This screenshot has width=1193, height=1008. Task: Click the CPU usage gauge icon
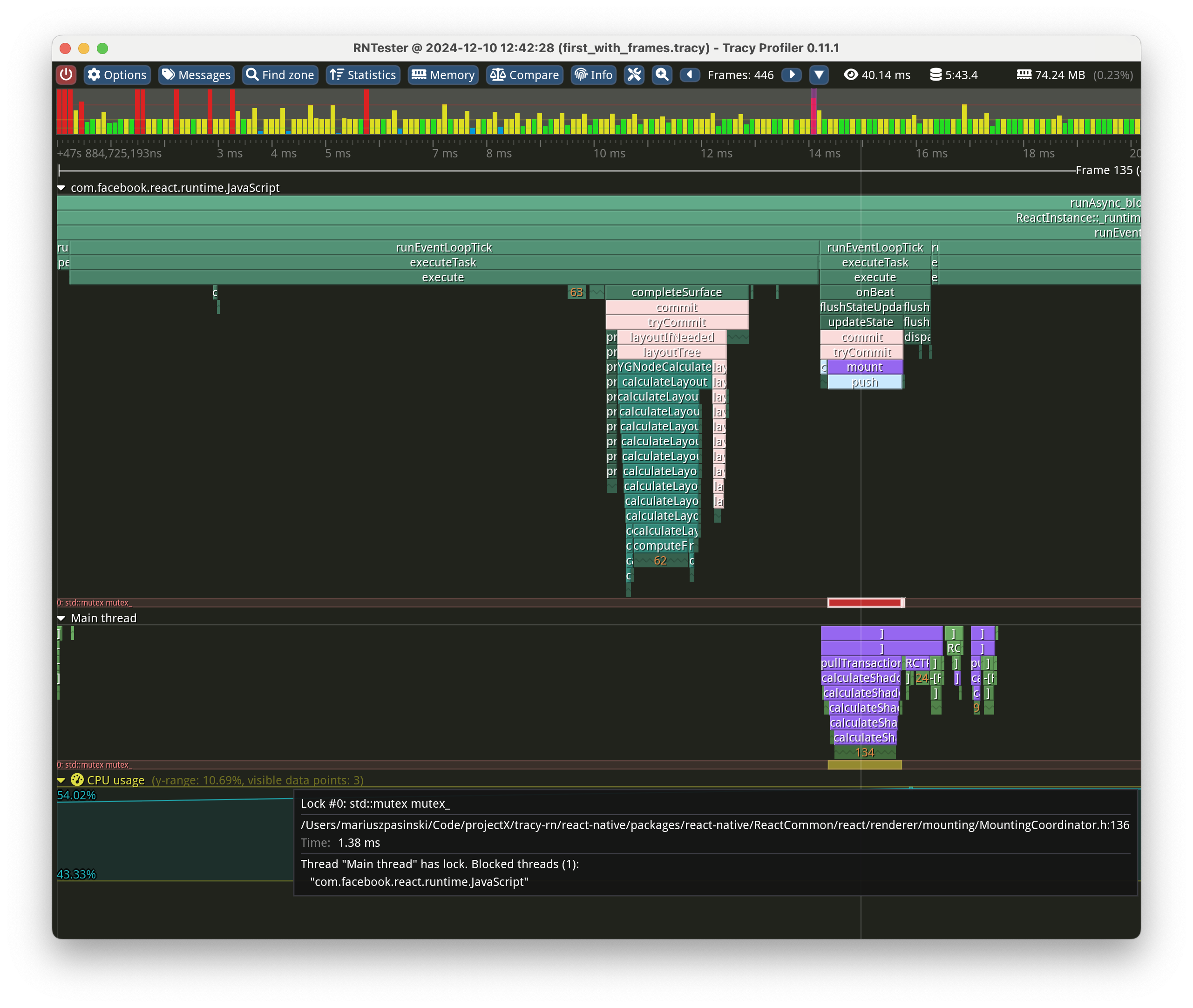[x=77, y=780]
